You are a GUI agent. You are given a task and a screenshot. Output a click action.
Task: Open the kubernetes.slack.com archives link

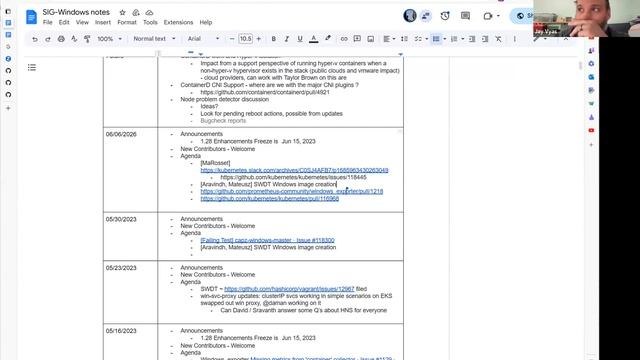(x=294, y=170)
